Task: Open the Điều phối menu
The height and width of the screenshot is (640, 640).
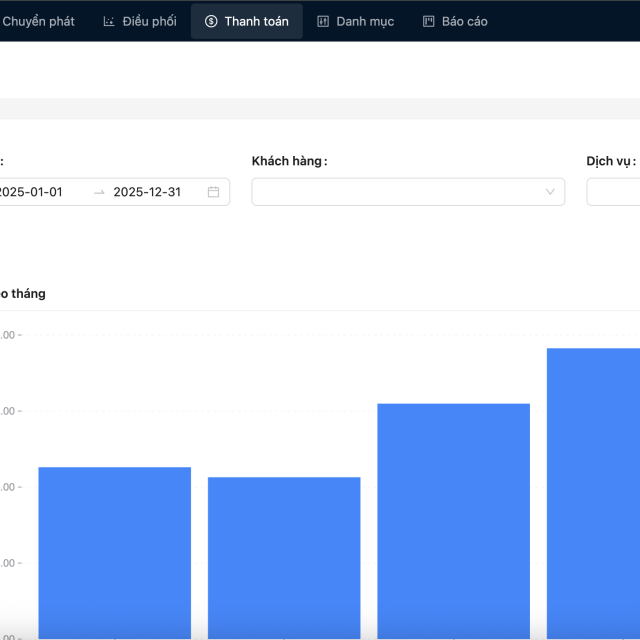Action: pyautogui.click(x=140, y=21)
